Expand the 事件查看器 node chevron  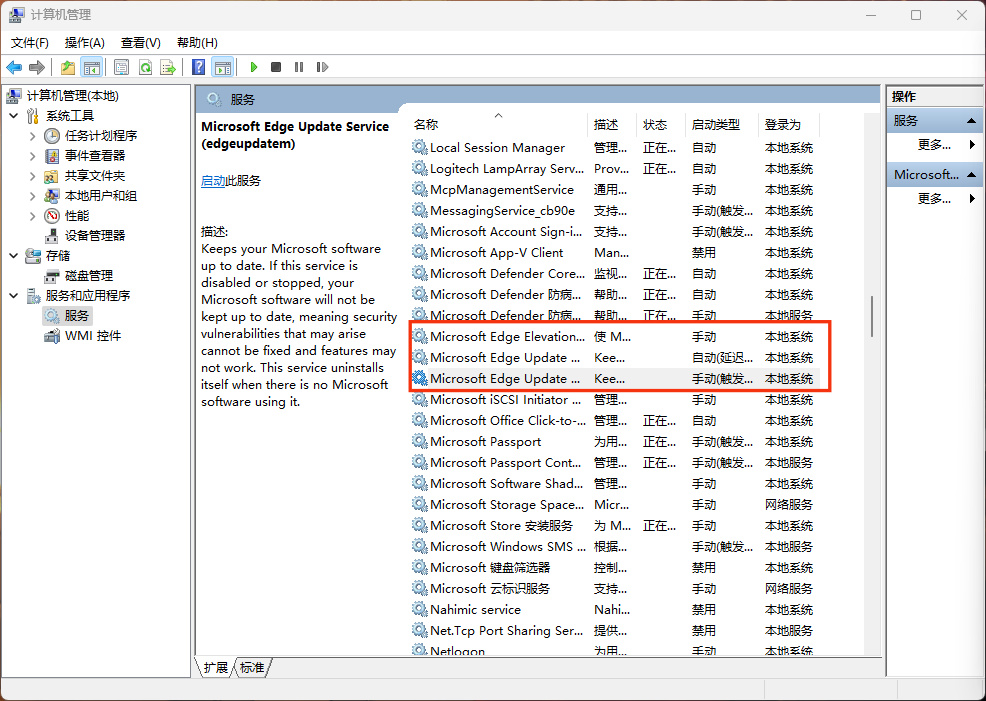point(33,156)
